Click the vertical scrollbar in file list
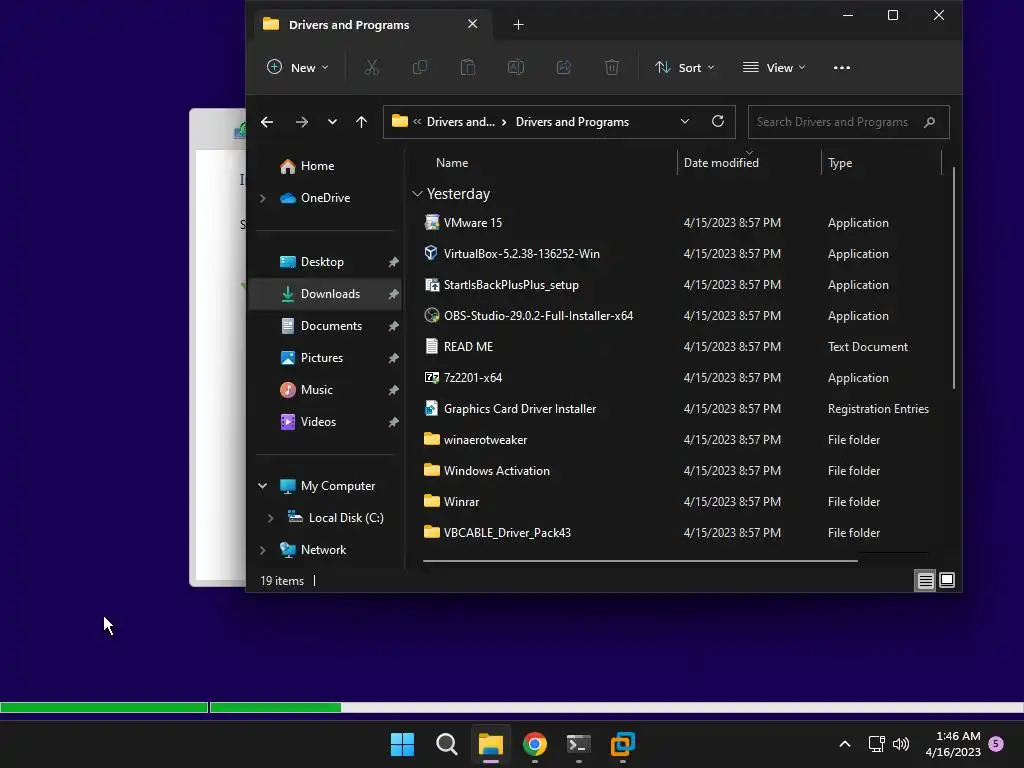Screen dimensions: 1024x768 [x=953, y=278]
